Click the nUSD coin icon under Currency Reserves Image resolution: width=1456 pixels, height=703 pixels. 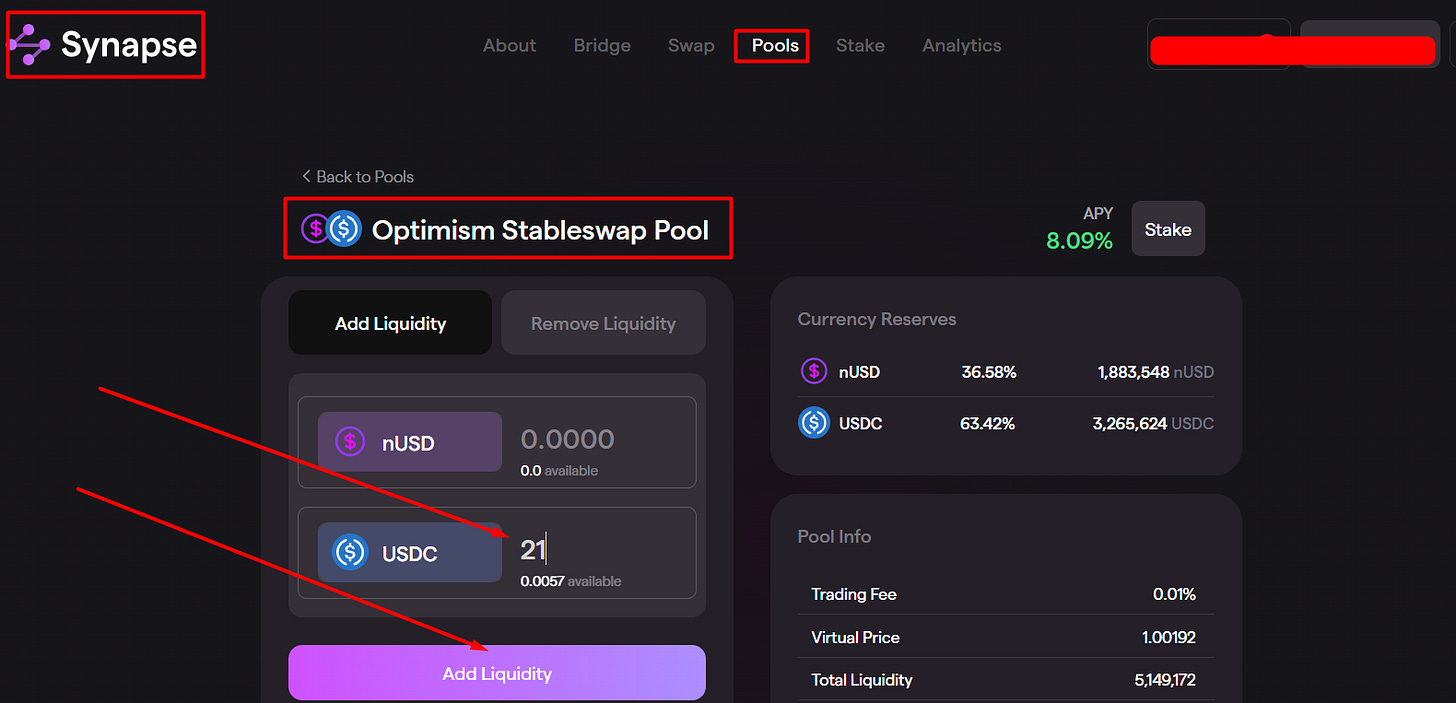813,371
